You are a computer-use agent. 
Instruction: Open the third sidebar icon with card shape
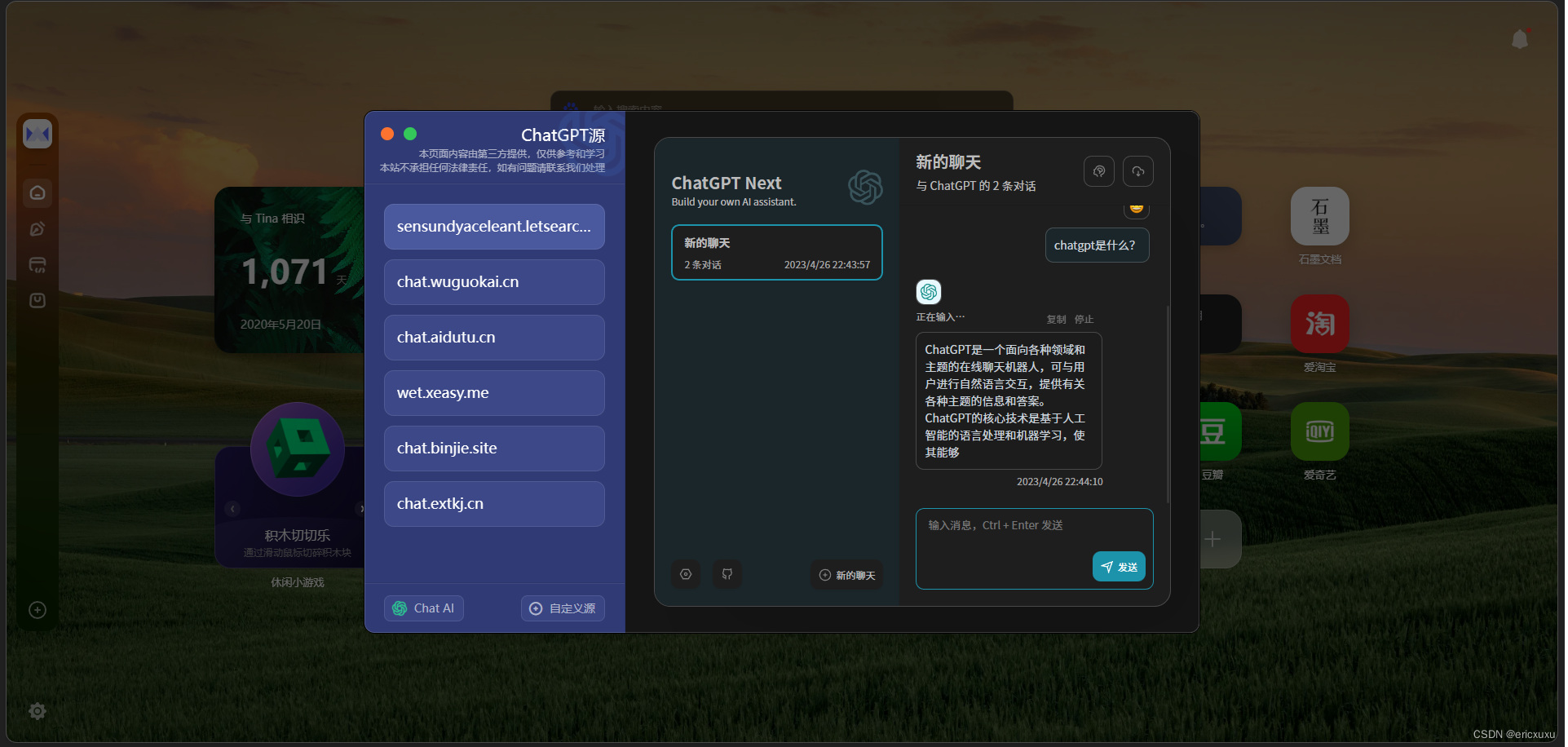coord(38,265)
